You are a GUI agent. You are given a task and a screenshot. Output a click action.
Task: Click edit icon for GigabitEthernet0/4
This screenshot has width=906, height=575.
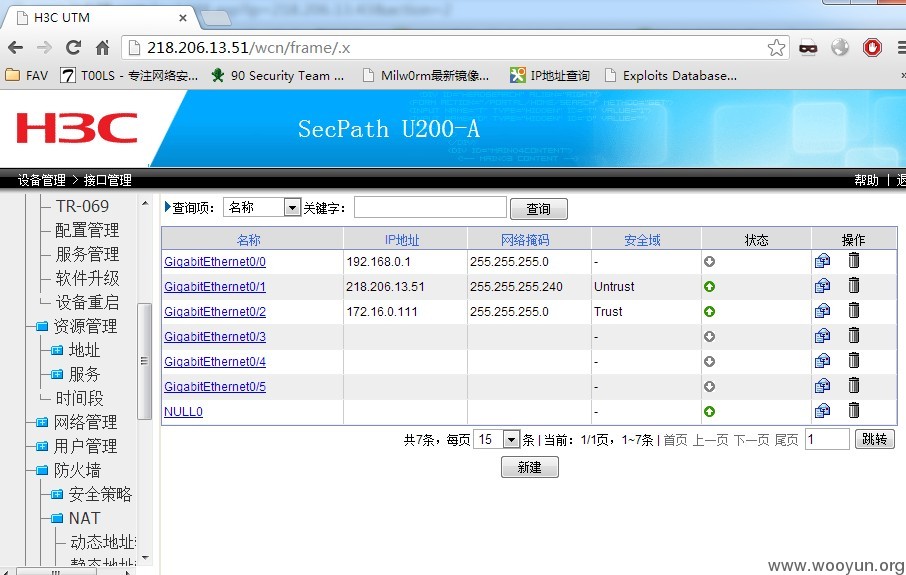[x=822, y=361]
